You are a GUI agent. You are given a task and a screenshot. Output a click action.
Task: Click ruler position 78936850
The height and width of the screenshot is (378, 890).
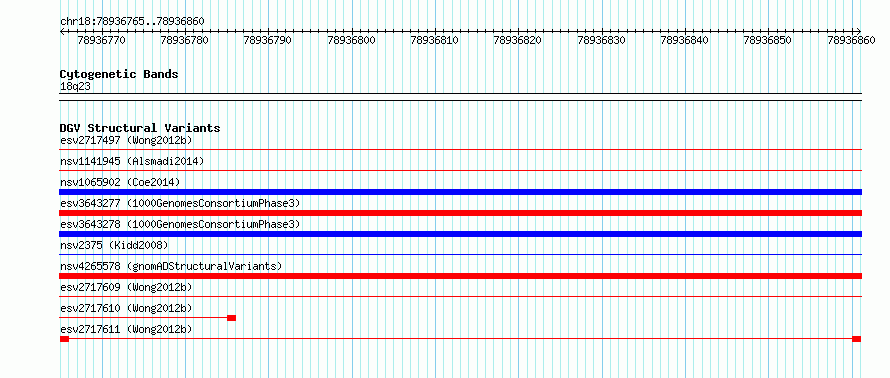pyautogui.click(x=767, y=40)
